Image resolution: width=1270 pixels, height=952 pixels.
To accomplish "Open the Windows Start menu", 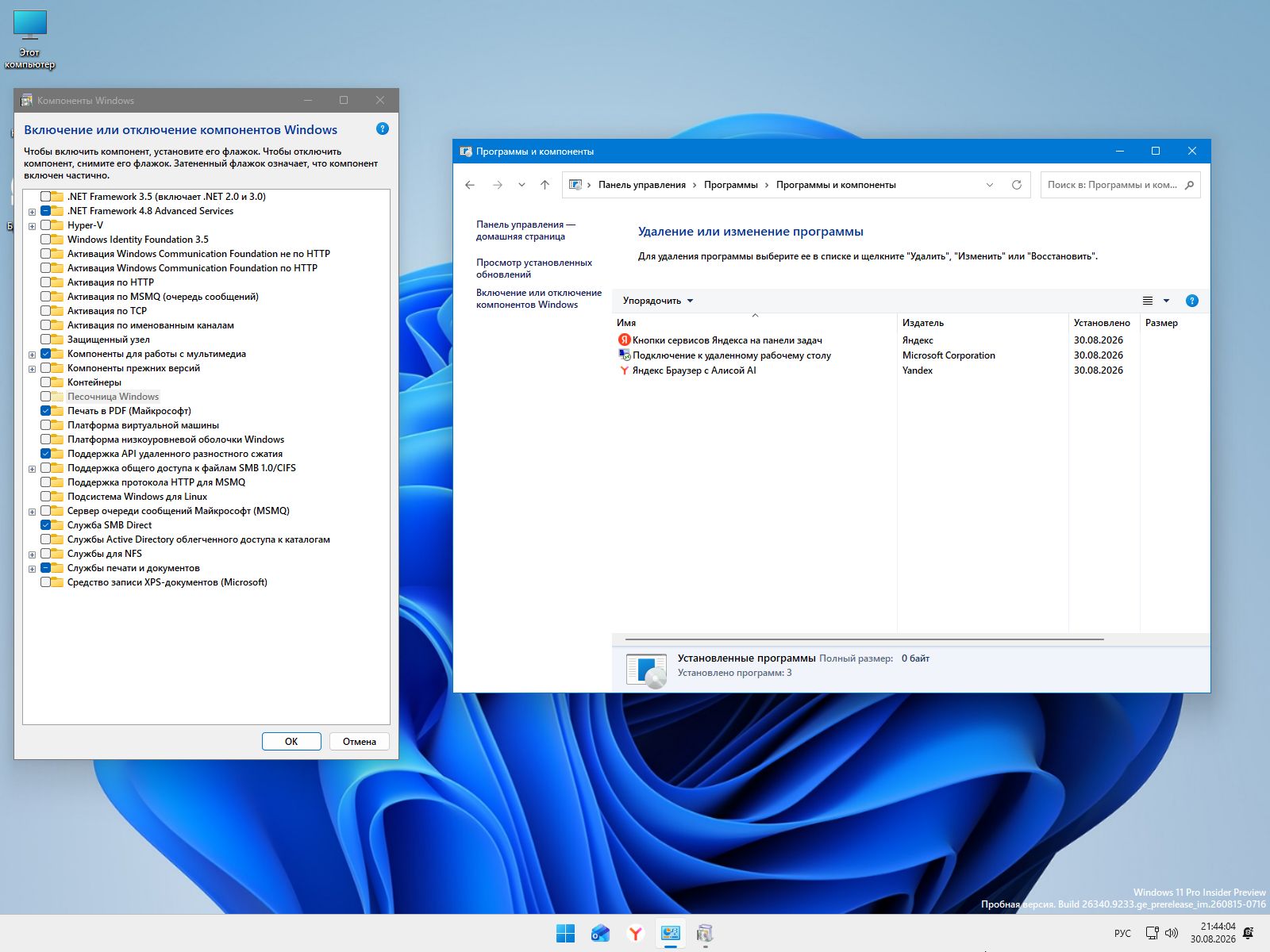I will [565, 934].
